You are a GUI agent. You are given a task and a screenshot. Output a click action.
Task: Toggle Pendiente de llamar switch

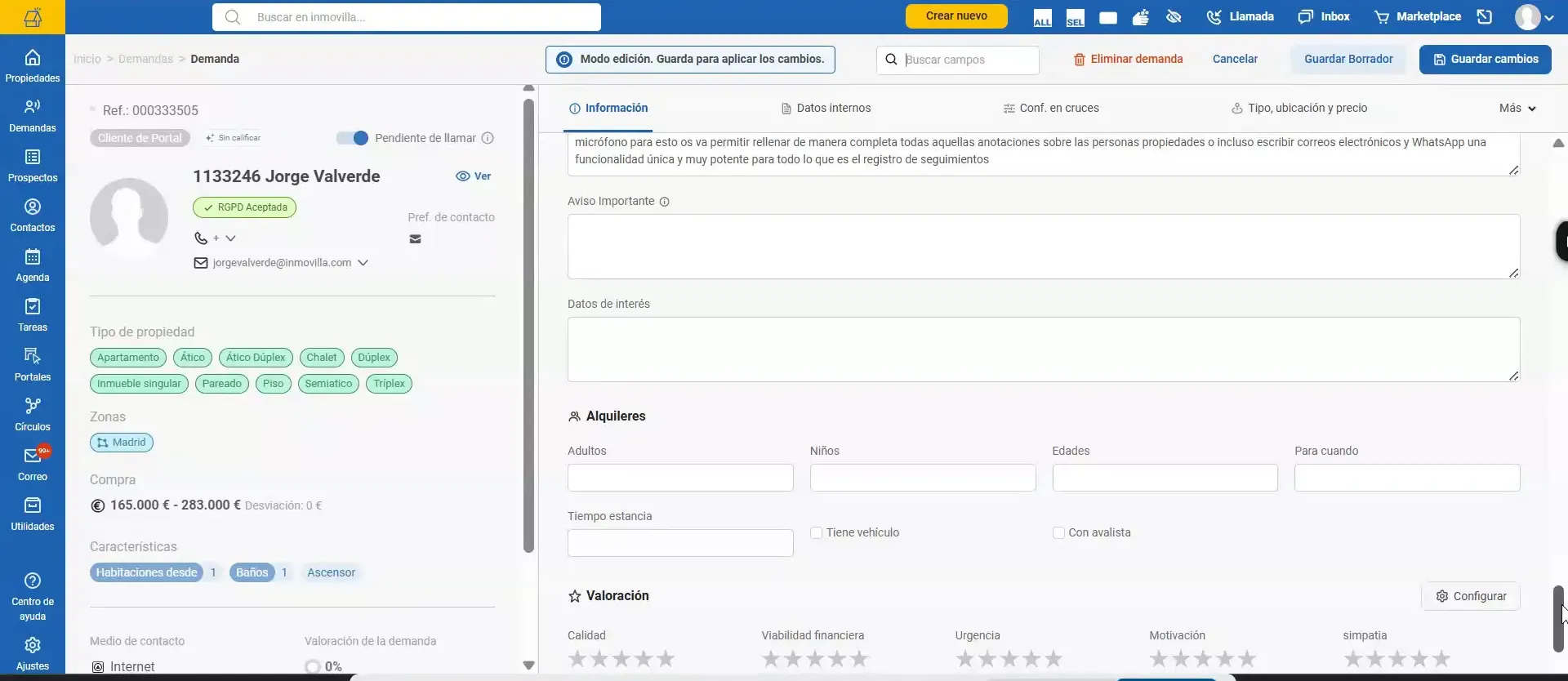353,138
